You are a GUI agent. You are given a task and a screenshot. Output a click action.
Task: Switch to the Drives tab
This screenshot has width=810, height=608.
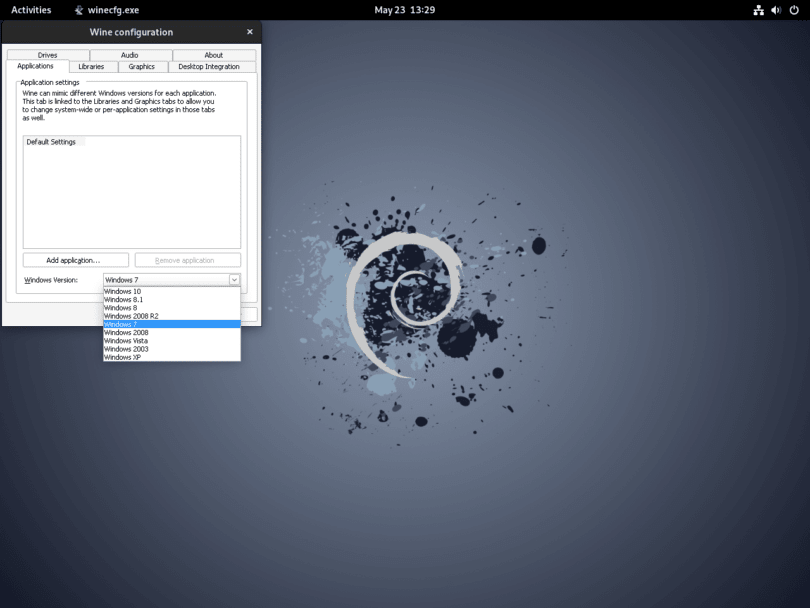[48, 55]
